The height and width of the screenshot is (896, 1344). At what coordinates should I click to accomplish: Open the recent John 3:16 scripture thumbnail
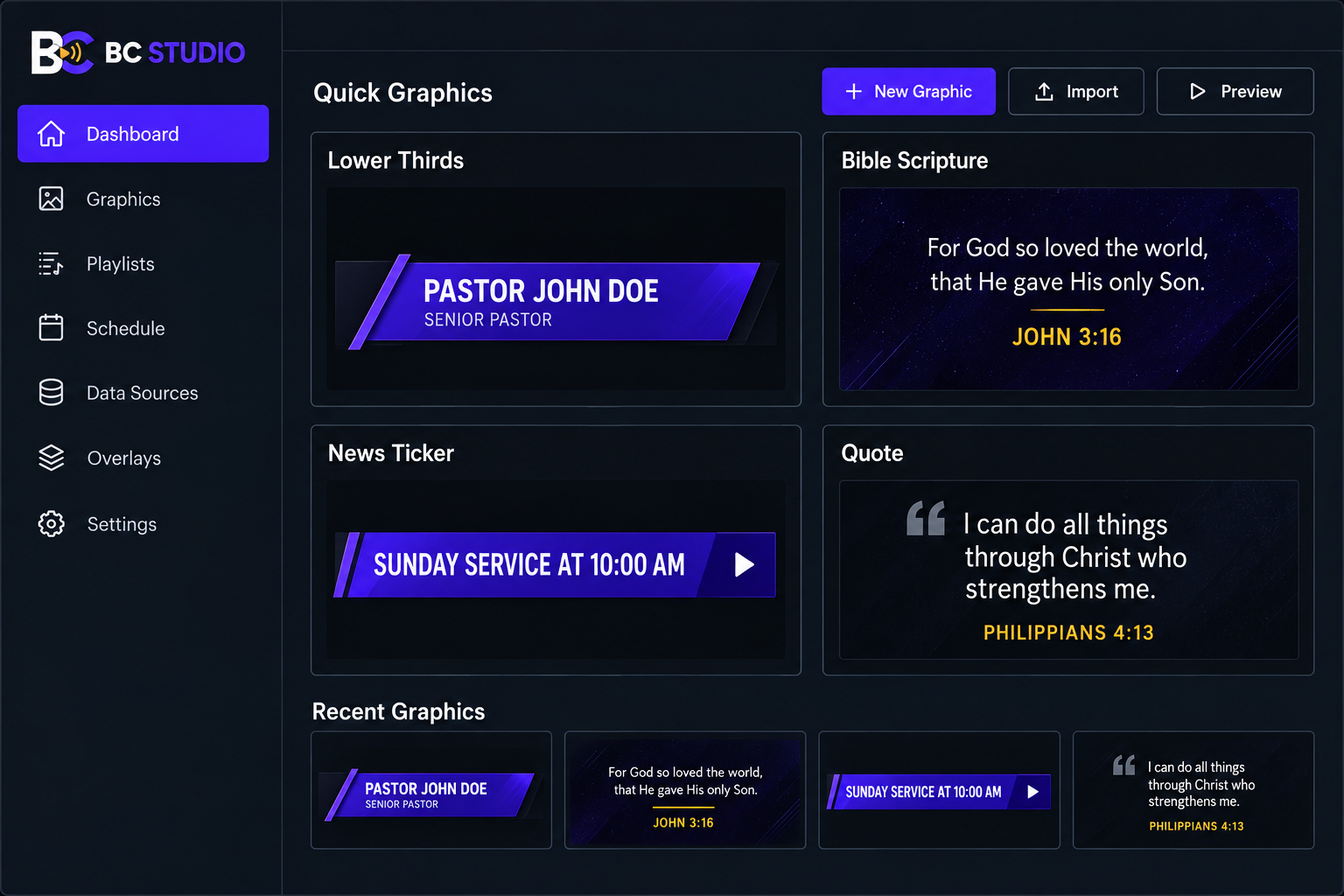(685, 790)
